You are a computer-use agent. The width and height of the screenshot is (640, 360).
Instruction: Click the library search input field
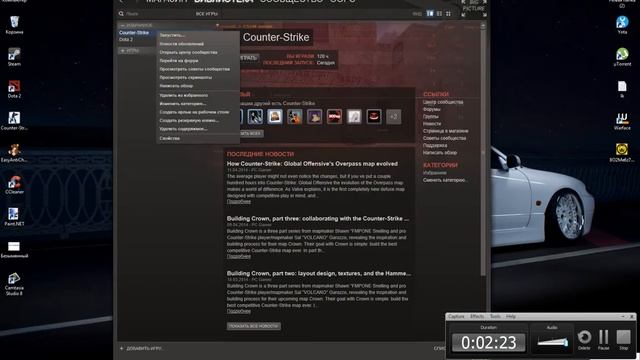[157, 14]
